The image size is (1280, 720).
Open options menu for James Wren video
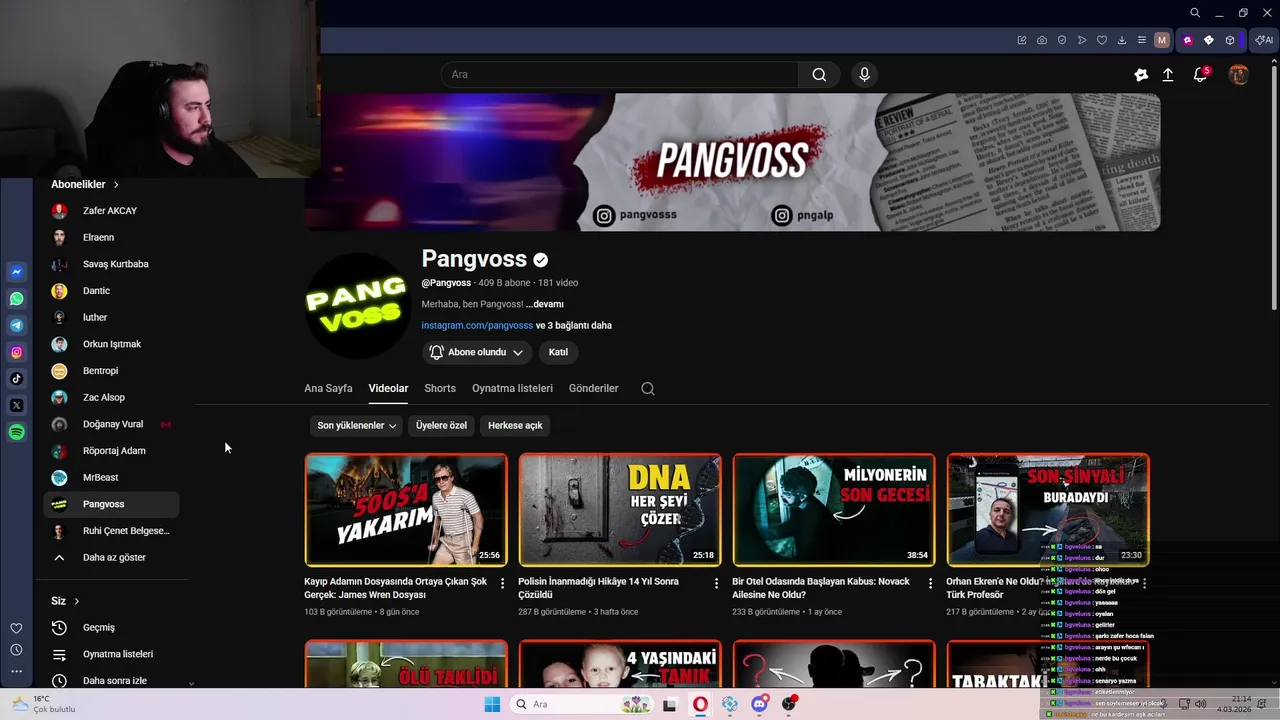(x=502, y=583)
